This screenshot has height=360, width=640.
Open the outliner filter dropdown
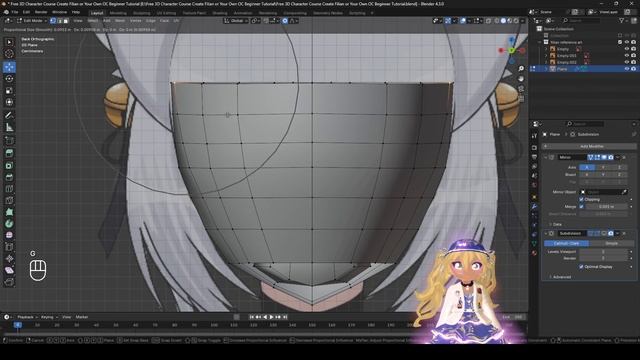tap(623, 20)
